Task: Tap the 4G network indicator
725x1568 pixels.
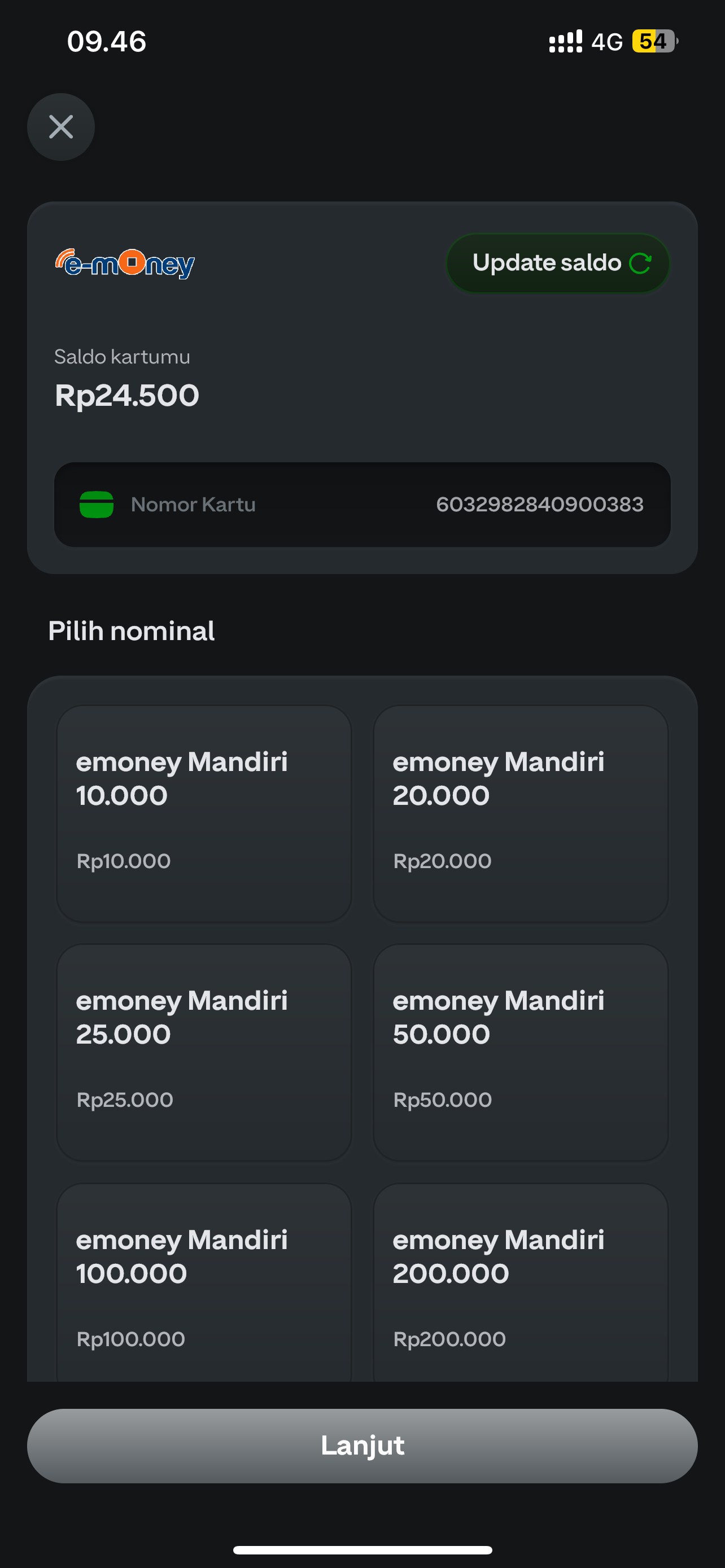Action: pyautogui.click(x=607, y=42)
